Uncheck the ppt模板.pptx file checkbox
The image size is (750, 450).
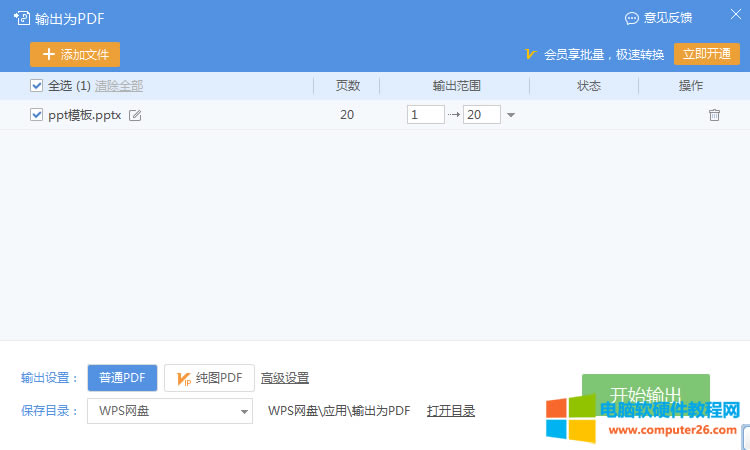click(37, 115)
